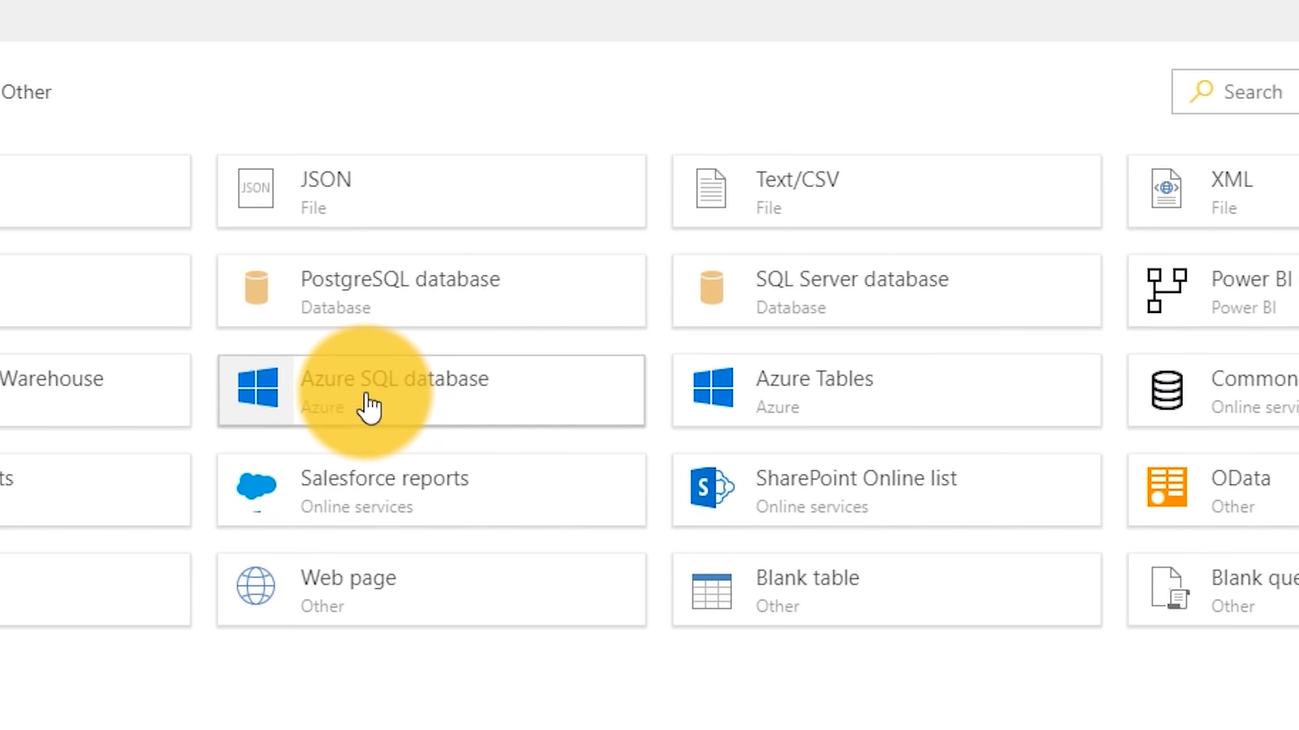Viewport: 1299px width, 730px height.
Task: Choose the XML file icon
Action: click(1166, 189)
